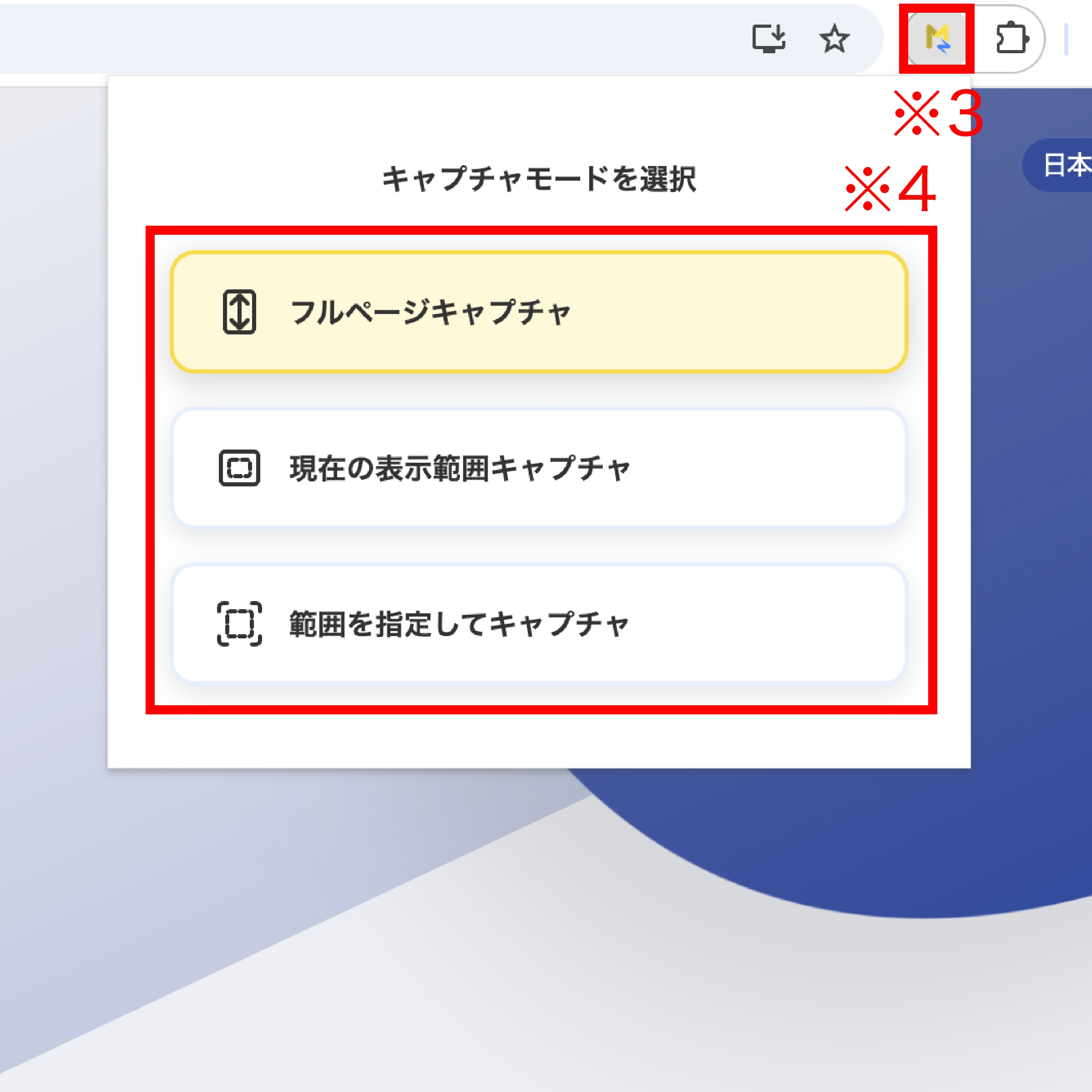The height and width of the screenshot is (1092, 1092).
Task: Select the 現在の表示範囲キャプチャ capture mode
Action: click(540, 468)
